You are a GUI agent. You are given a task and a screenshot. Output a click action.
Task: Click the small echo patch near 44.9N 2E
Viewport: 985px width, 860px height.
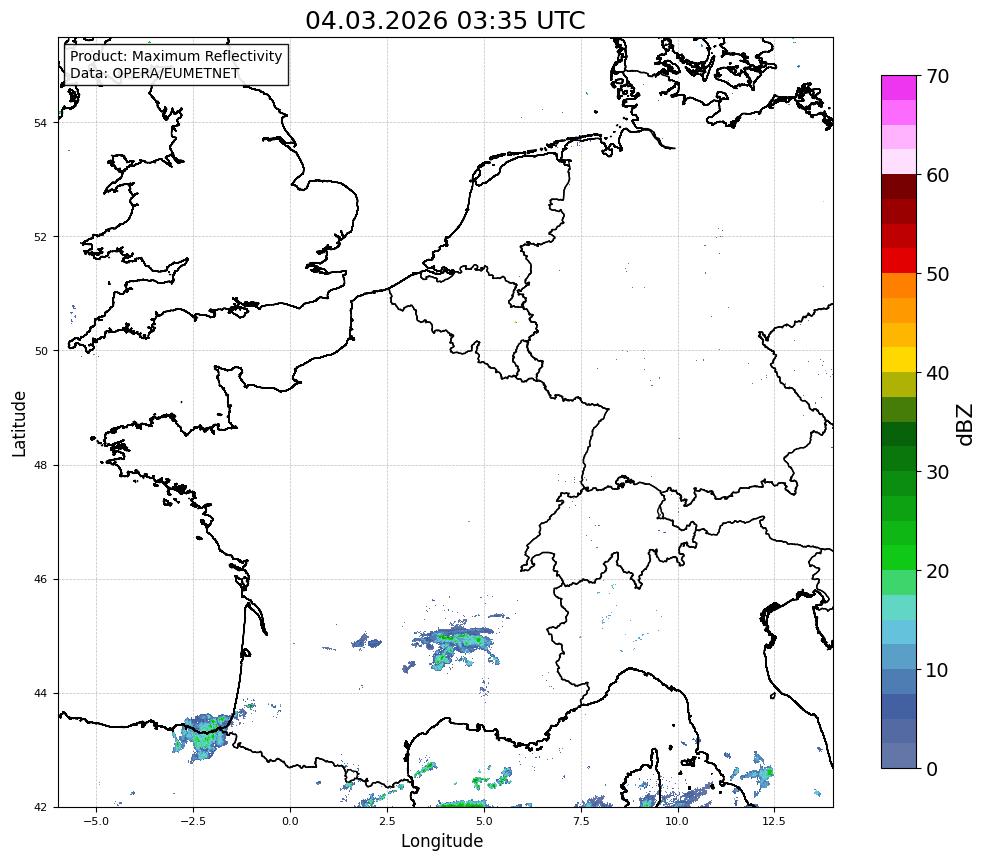[366, 641]
